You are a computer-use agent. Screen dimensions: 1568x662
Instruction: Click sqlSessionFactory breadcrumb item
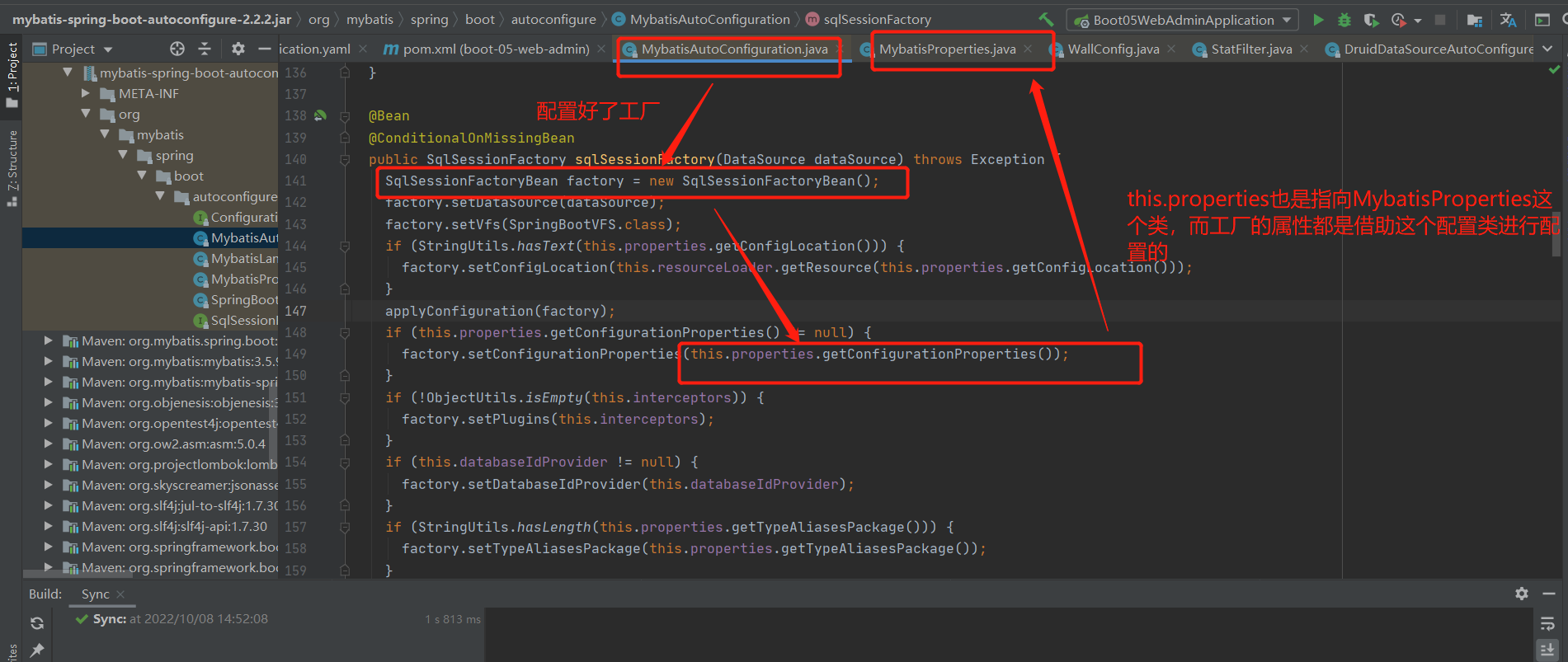(869, 19)
